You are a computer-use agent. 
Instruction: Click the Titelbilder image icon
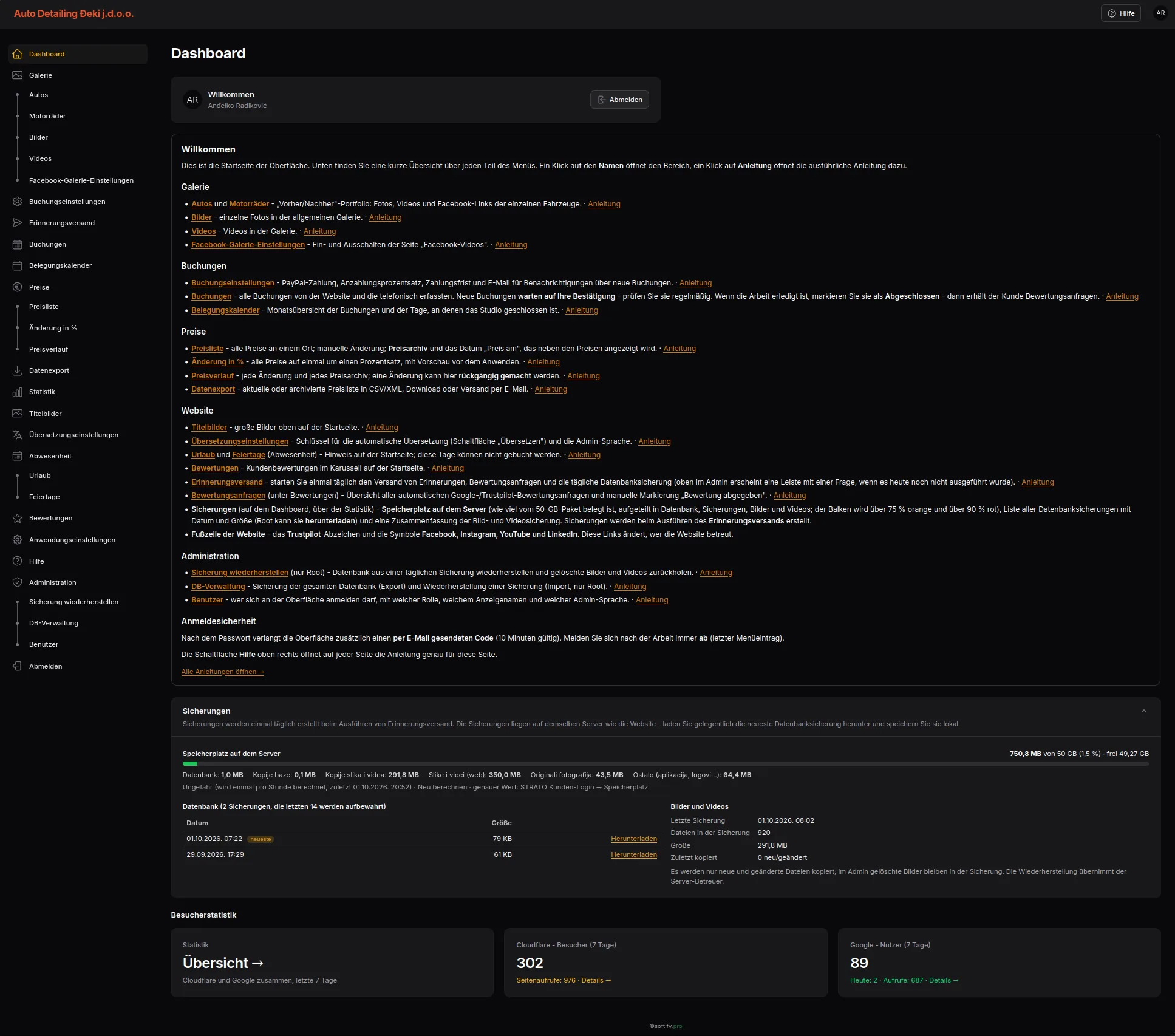(18, 414)
